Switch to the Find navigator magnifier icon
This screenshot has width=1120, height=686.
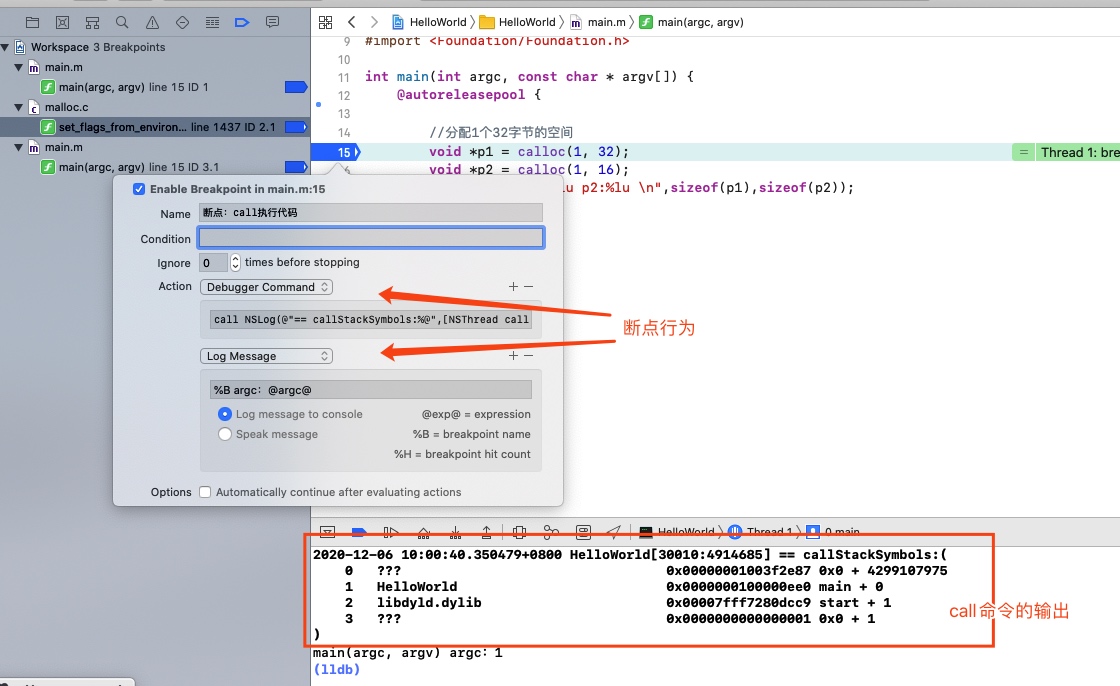pyautogui.click(x=122, y=22)
